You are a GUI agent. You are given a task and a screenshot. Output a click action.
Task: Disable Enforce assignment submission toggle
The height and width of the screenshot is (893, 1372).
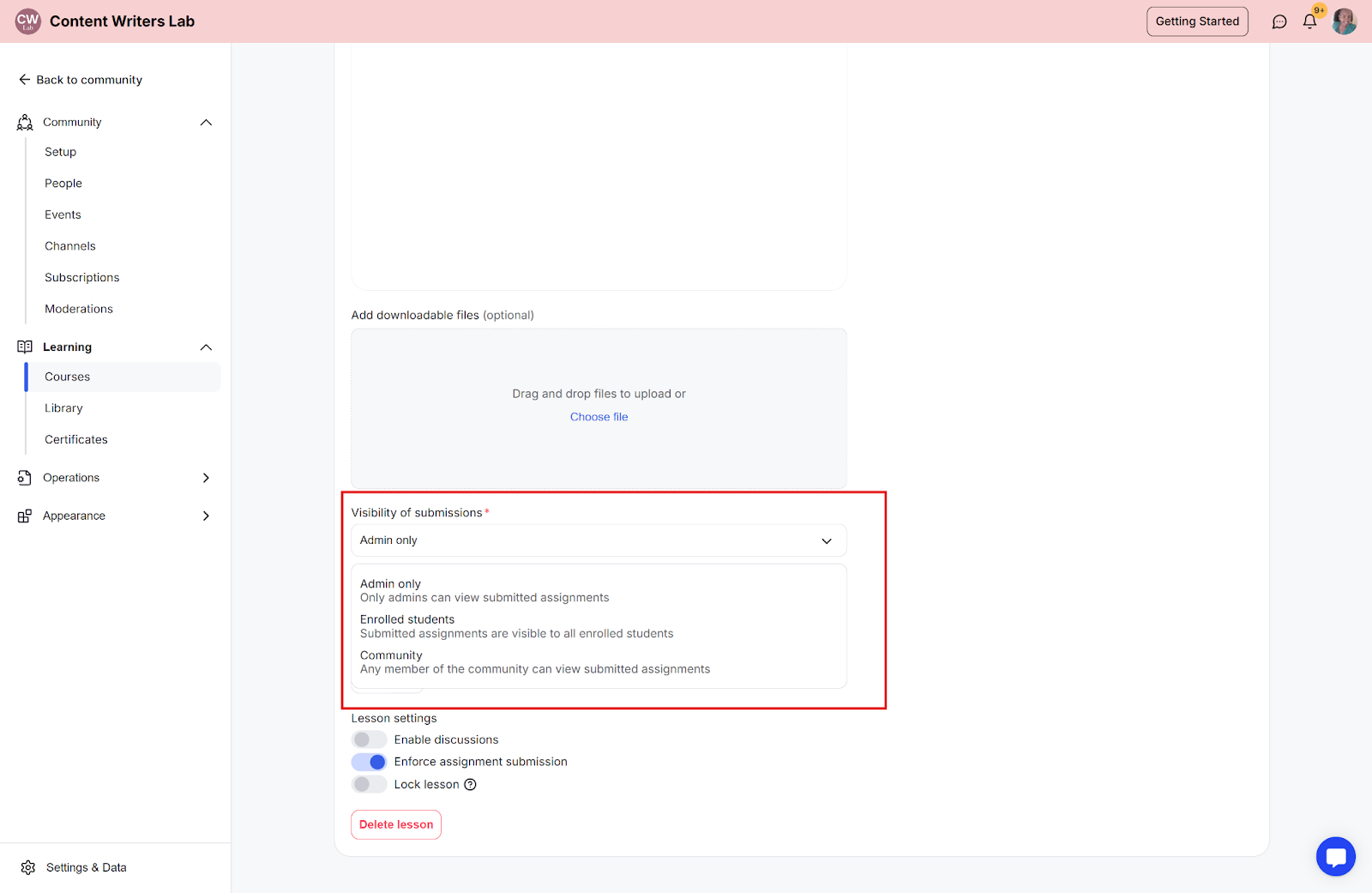(369, 762)
